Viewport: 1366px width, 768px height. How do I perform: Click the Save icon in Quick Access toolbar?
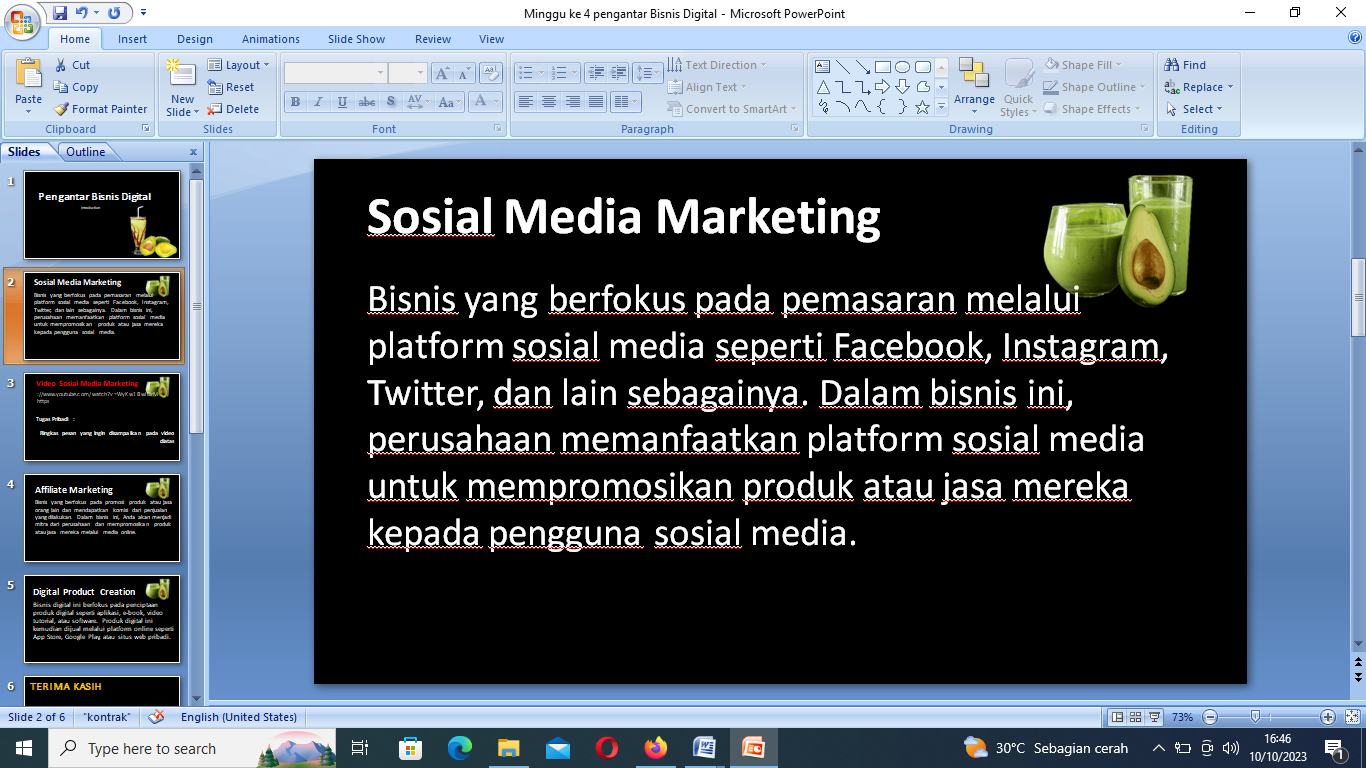(60, 13)
